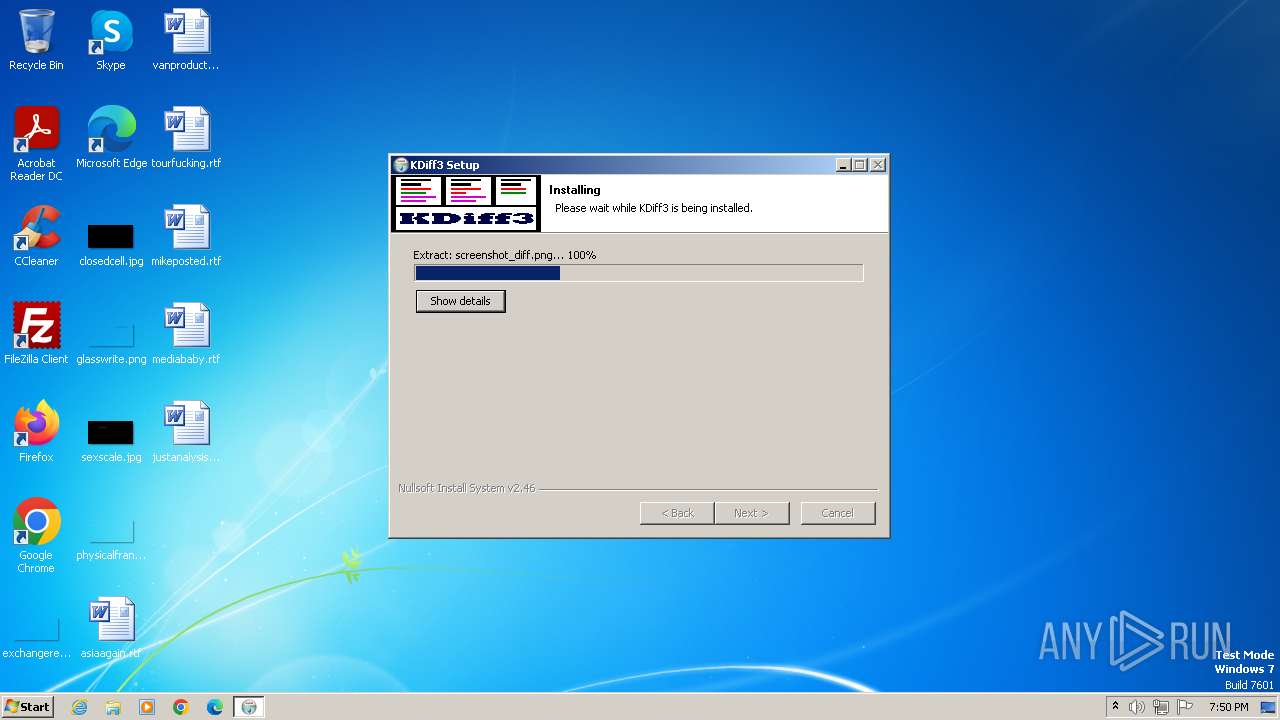Launch Skype from the desktop
Viewport: 1280px width, 720px height.
[110, 40]
